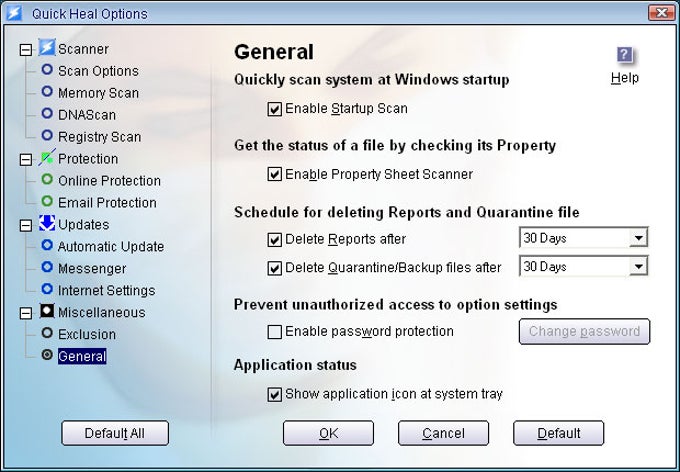680x472 pixels.
Task: Toggle the Delete Reports after checkbox
Action: coord(275,239)
